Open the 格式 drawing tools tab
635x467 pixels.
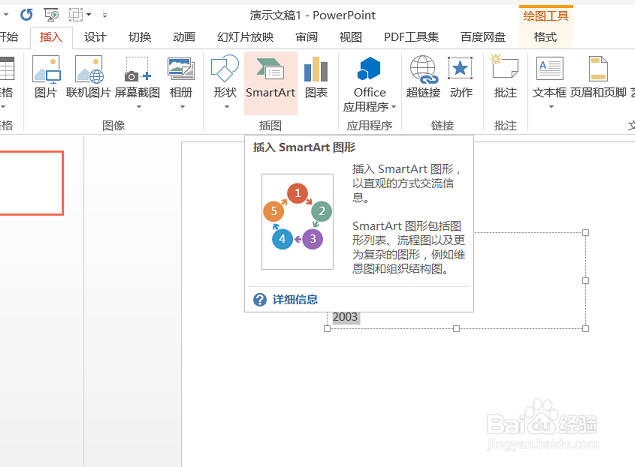(546, 37)
